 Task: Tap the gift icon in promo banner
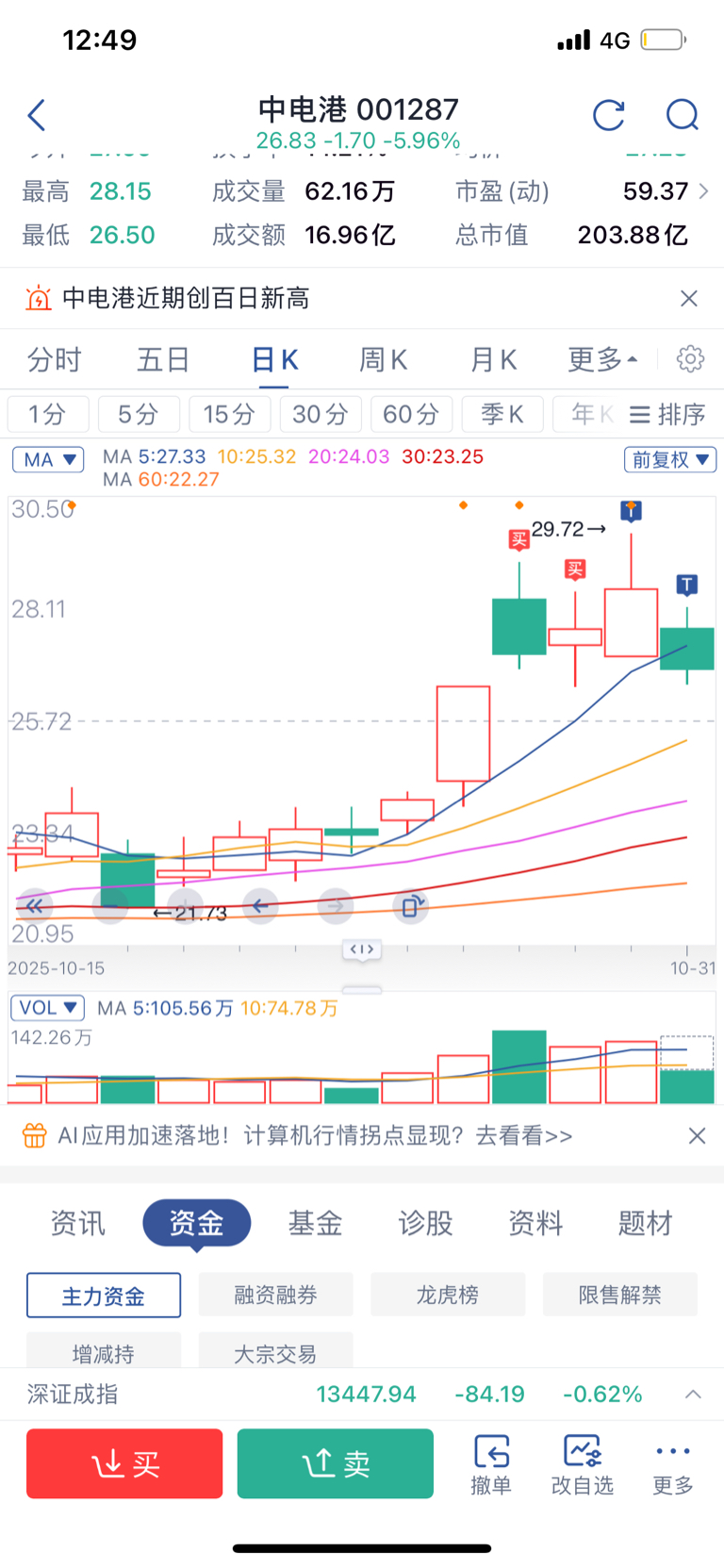pos(35,1135)
